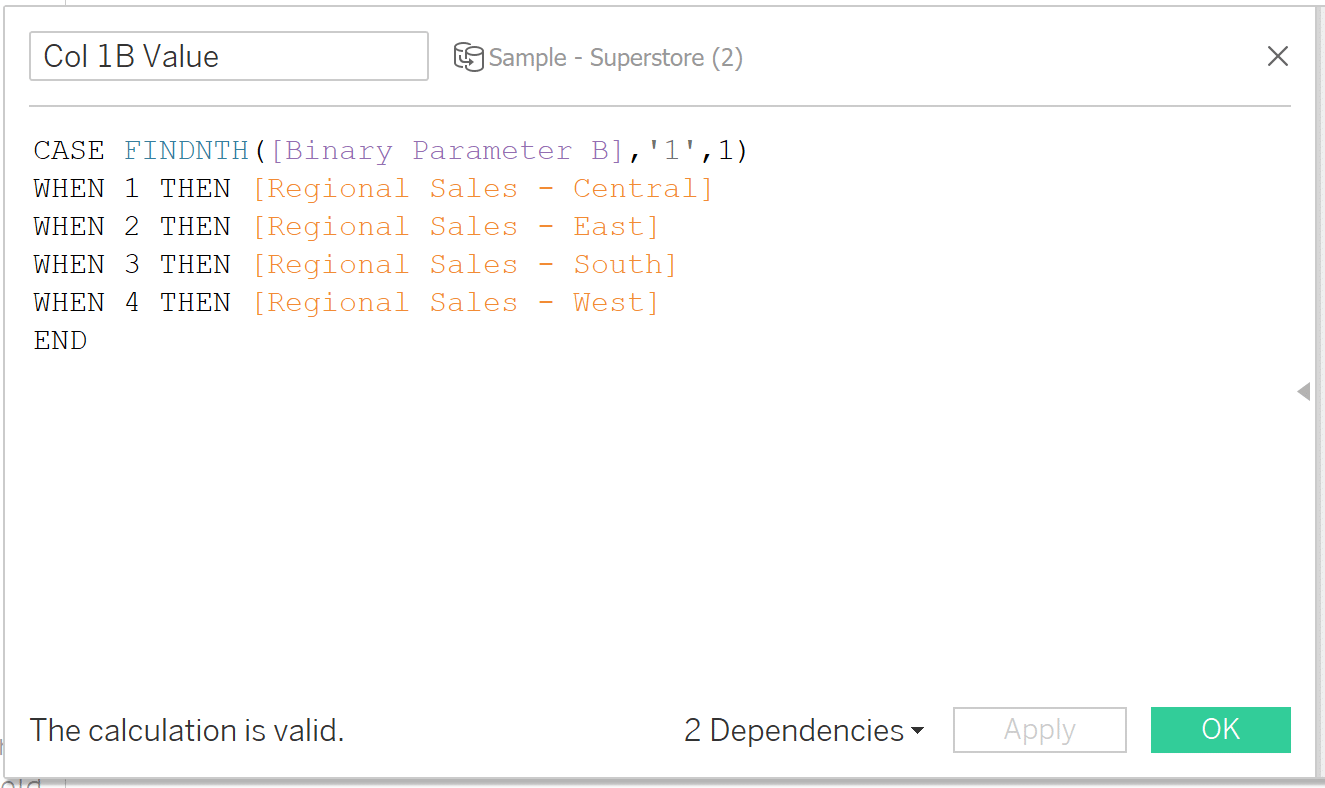Select the calculation name field Col 1B Value

click(228, 56)
